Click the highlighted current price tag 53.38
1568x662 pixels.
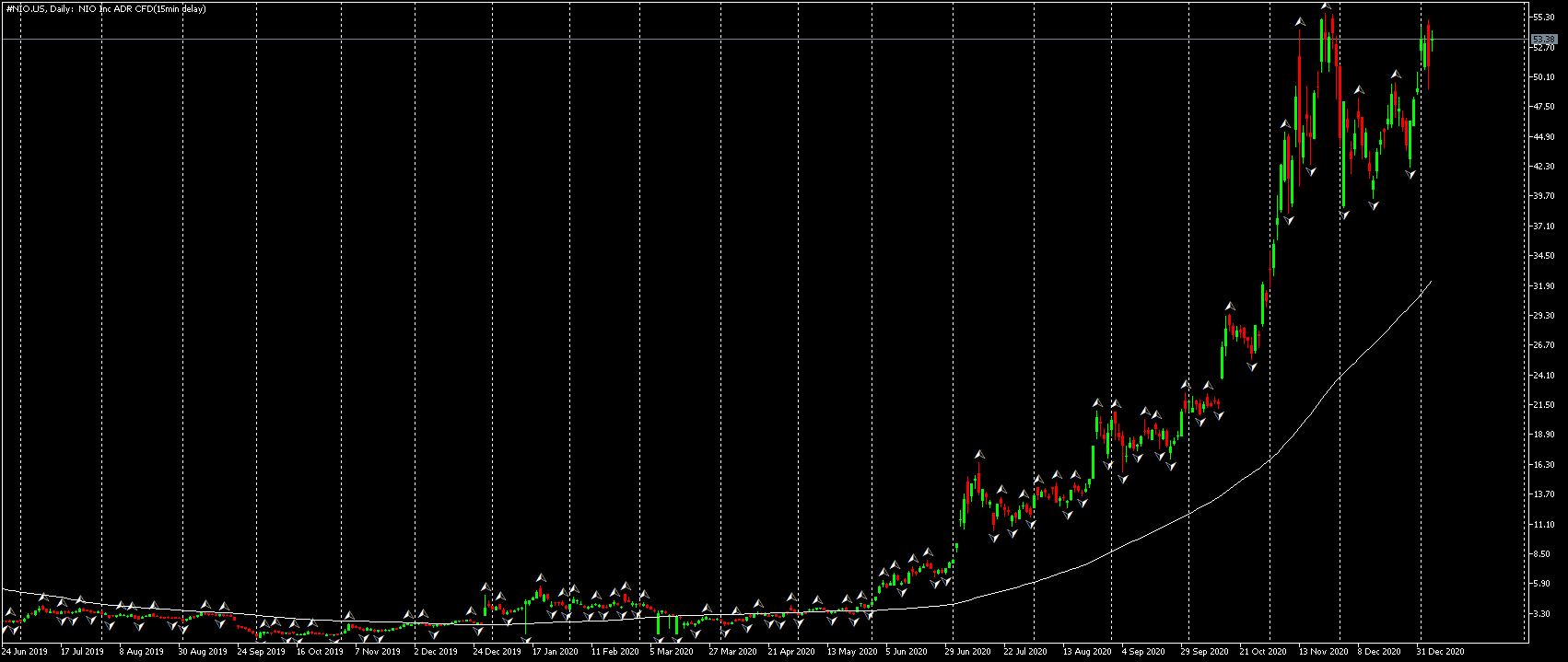1543,40
